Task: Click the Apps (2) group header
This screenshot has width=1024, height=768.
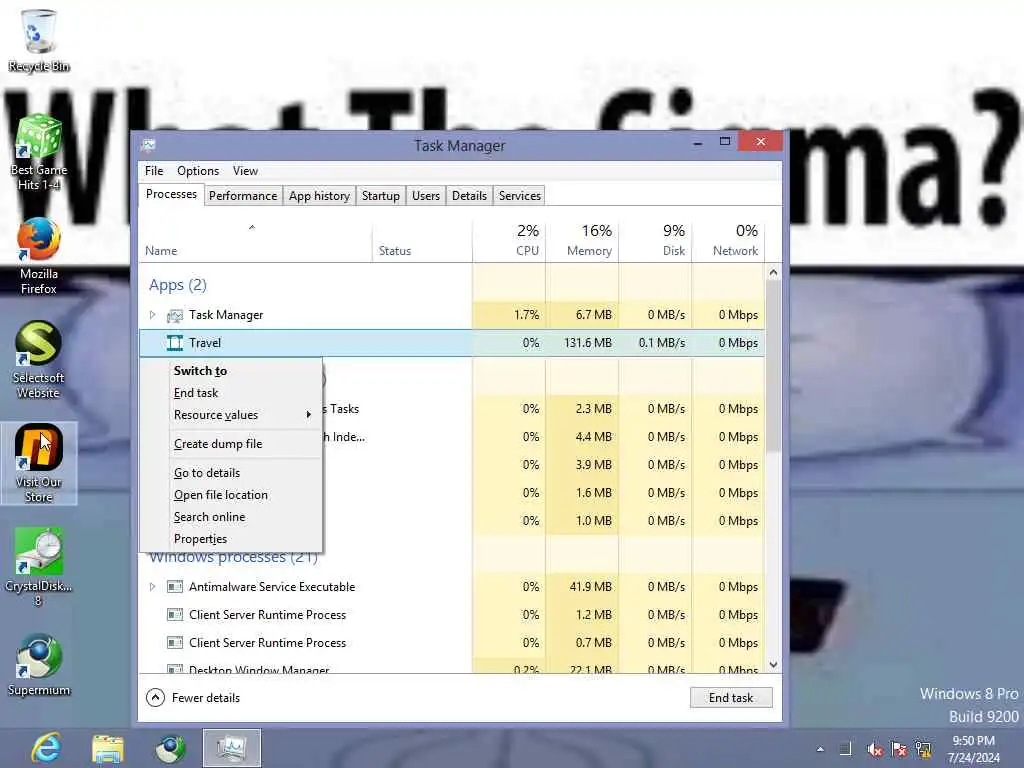Action: (x=178, y=285)
